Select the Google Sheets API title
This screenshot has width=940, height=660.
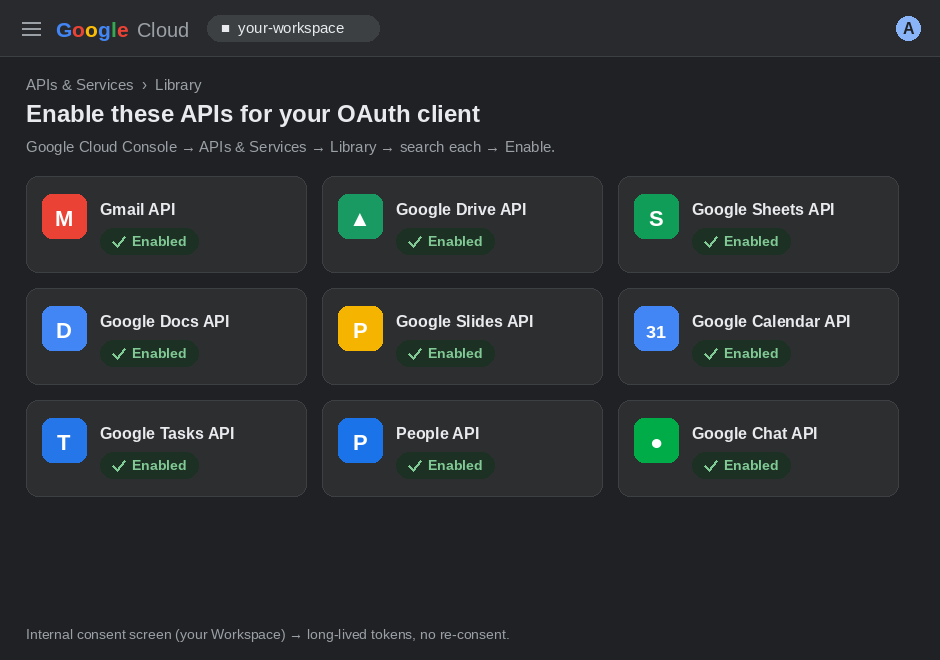pyautogui.click(x=763, y=209)
